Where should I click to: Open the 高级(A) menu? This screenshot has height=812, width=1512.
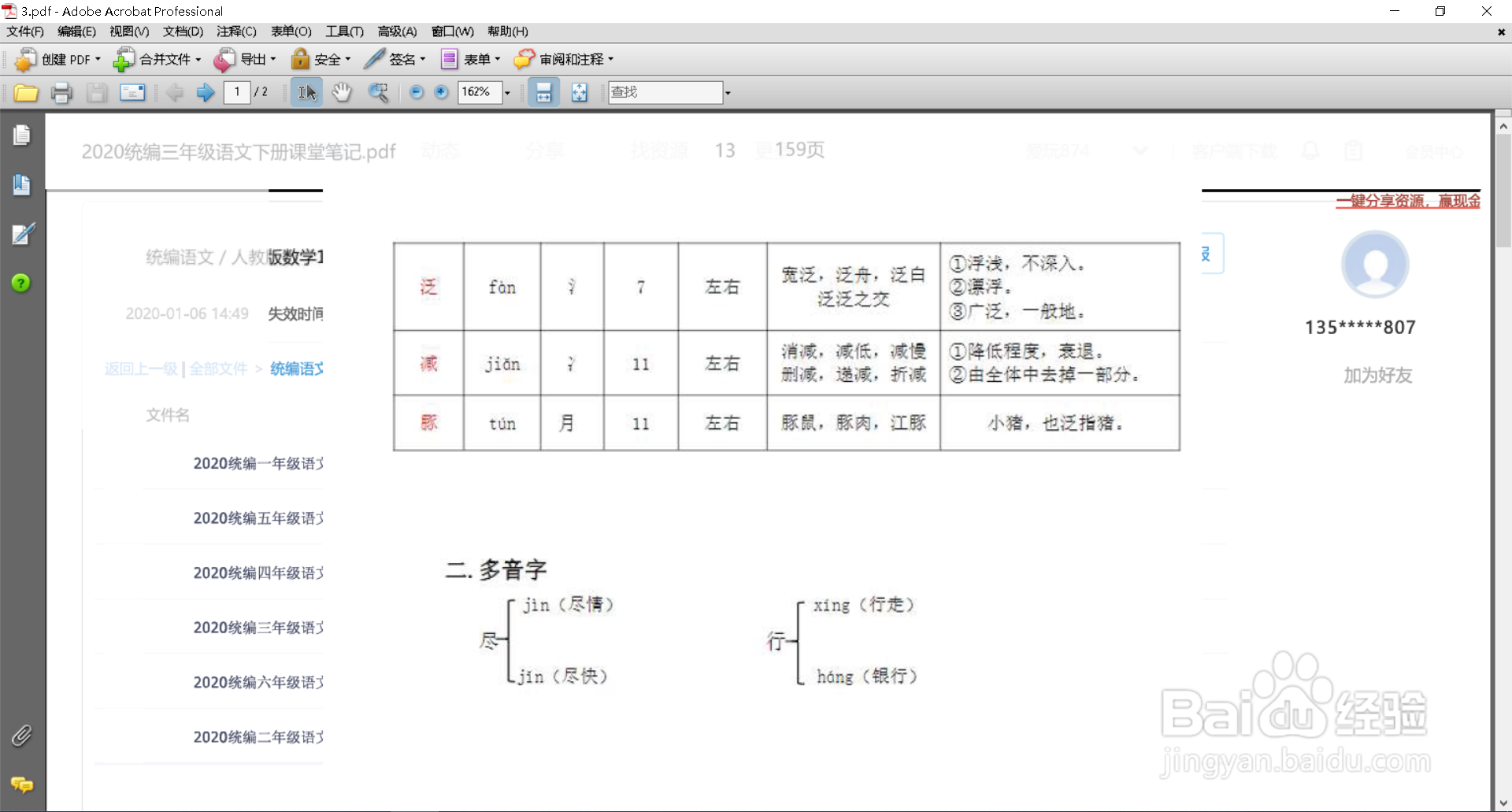(x=397, y=32)
